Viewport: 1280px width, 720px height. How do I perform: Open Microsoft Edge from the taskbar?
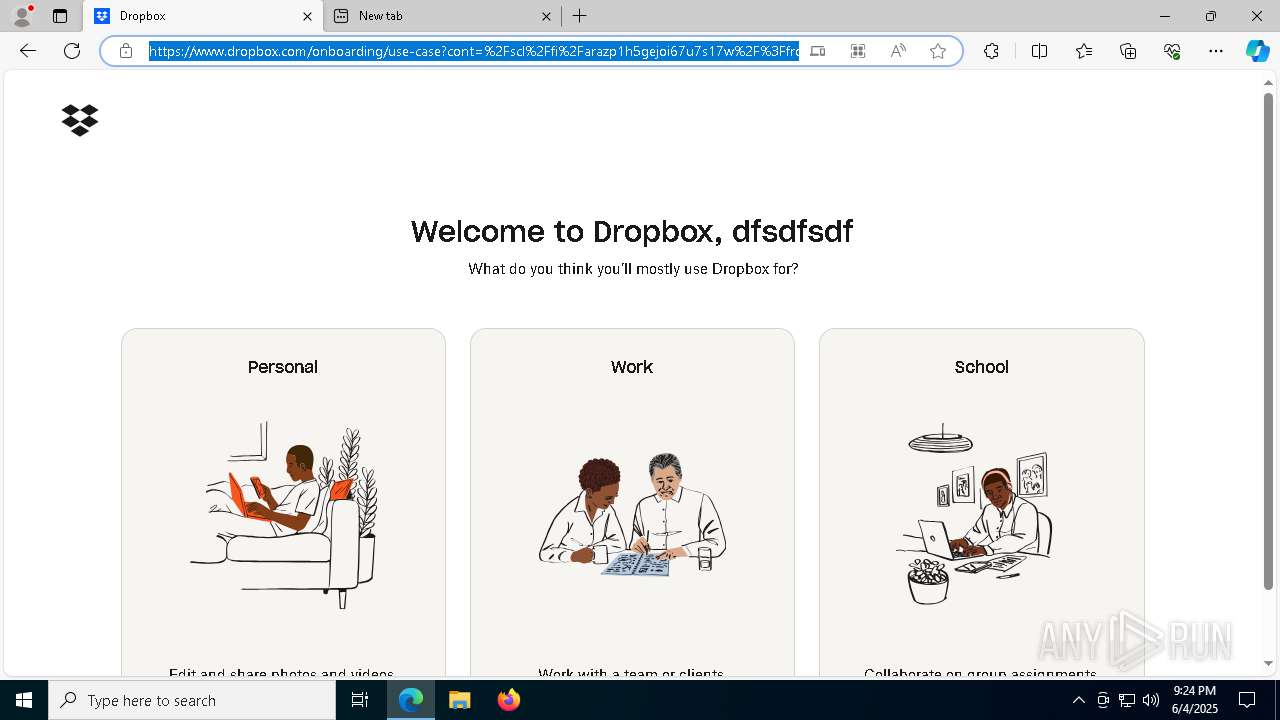(411, 700)
